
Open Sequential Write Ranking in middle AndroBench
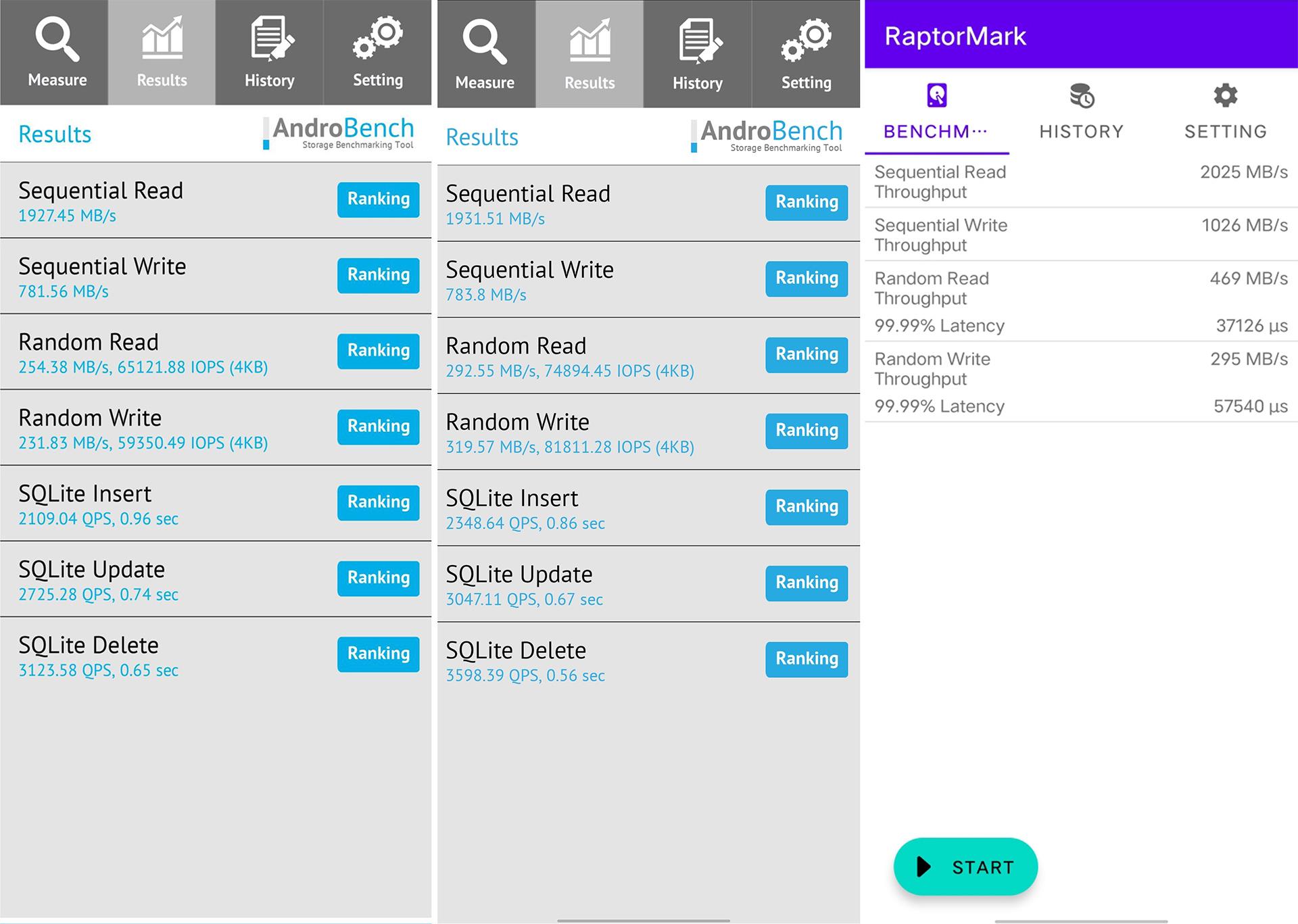coord(807,278)
